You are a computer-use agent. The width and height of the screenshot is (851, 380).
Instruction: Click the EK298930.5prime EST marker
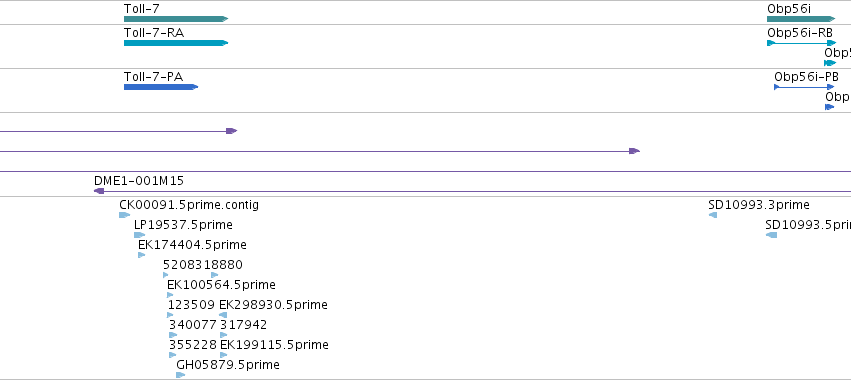pos(223,315)
